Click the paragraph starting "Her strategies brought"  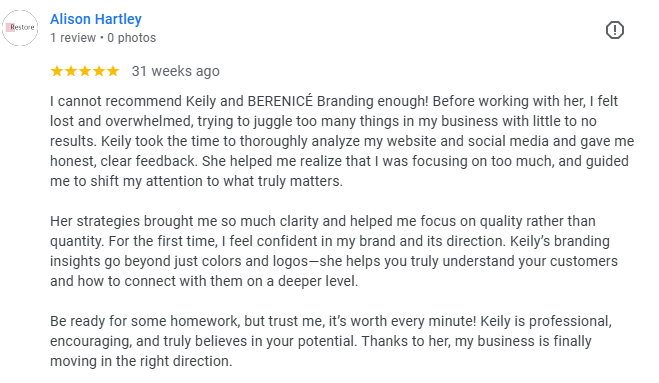point(334,251)
